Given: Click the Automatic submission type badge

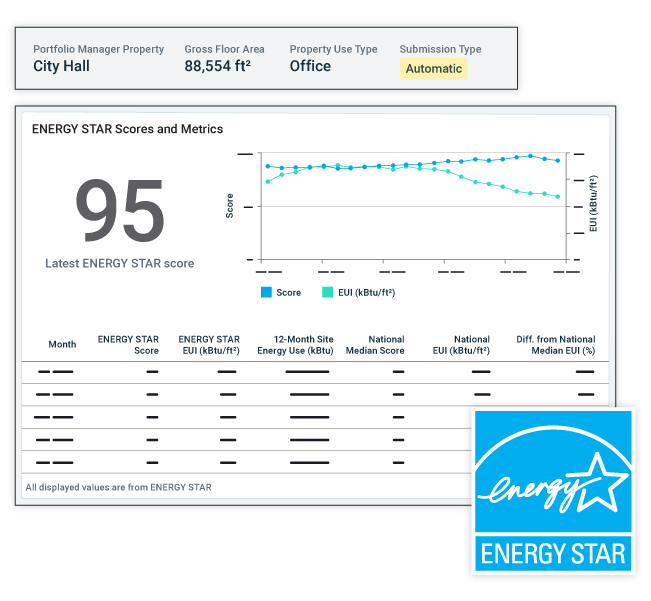Looking at the screenshot, I should tap(433, 68).
